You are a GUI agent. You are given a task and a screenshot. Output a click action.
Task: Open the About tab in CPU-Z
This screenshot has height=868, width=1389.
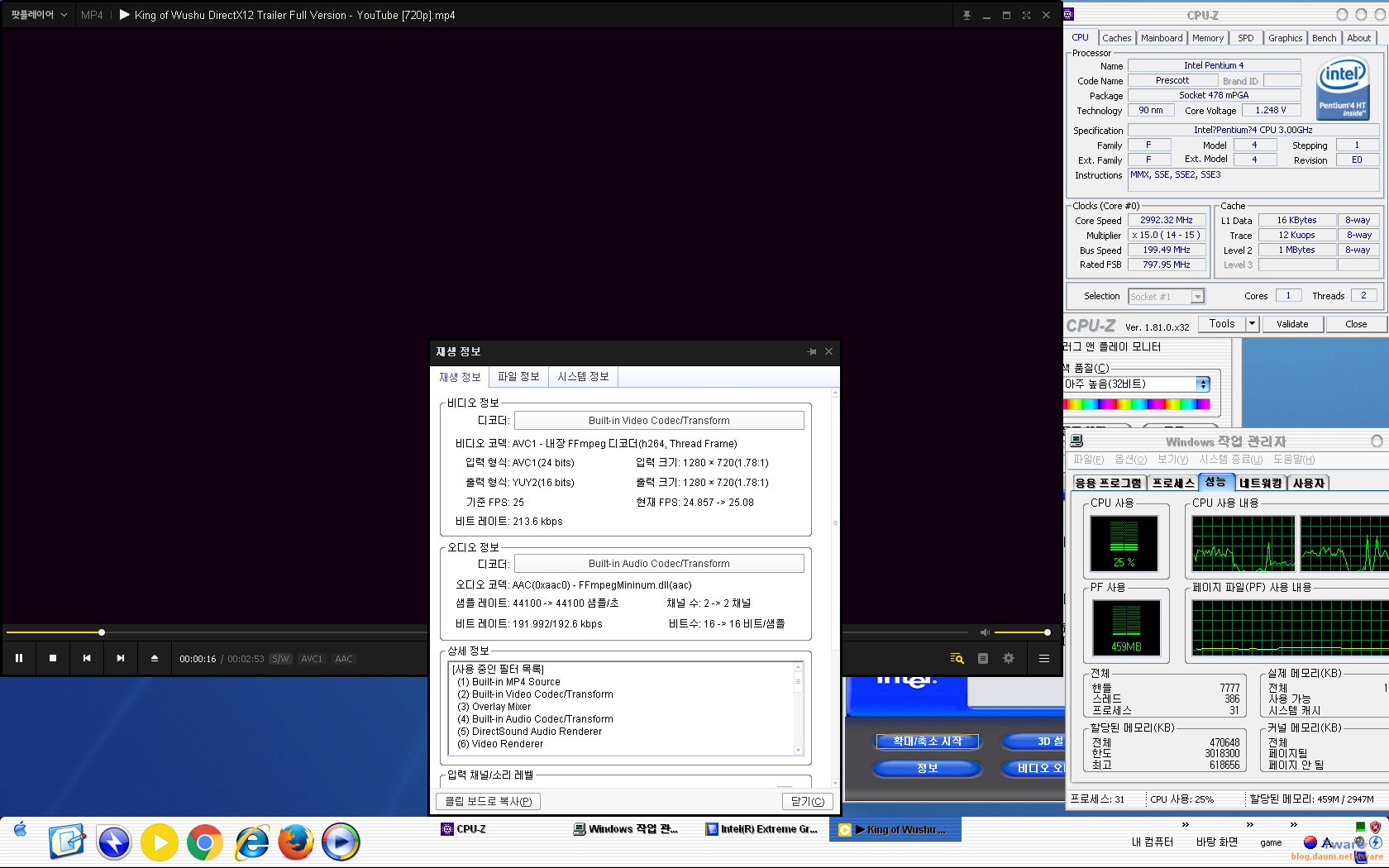click(x=1359, y=38)
